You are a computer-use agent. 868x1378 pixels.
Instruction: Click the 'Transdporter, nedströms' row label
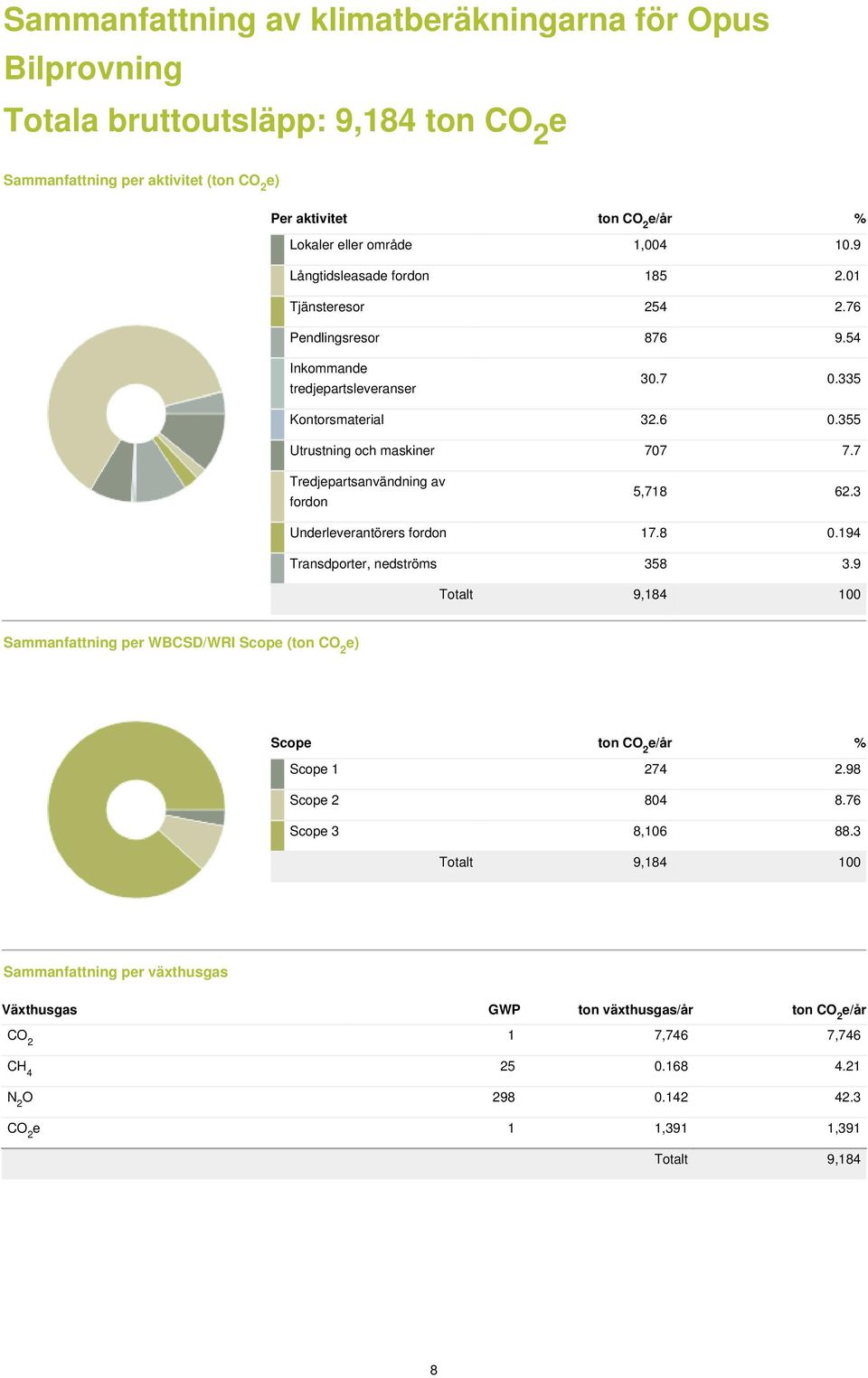(x=363, y=564)
